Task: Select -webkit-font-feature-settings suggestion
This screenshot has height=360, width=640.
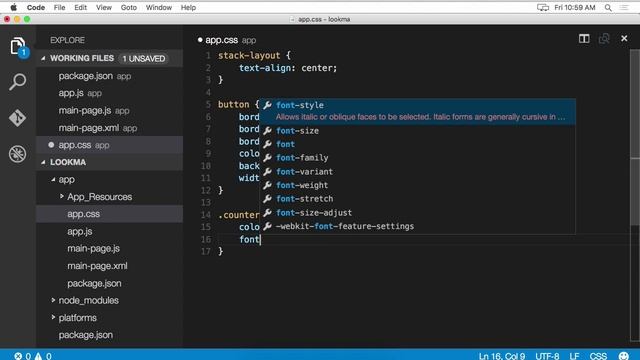Action: coord(418,226)
